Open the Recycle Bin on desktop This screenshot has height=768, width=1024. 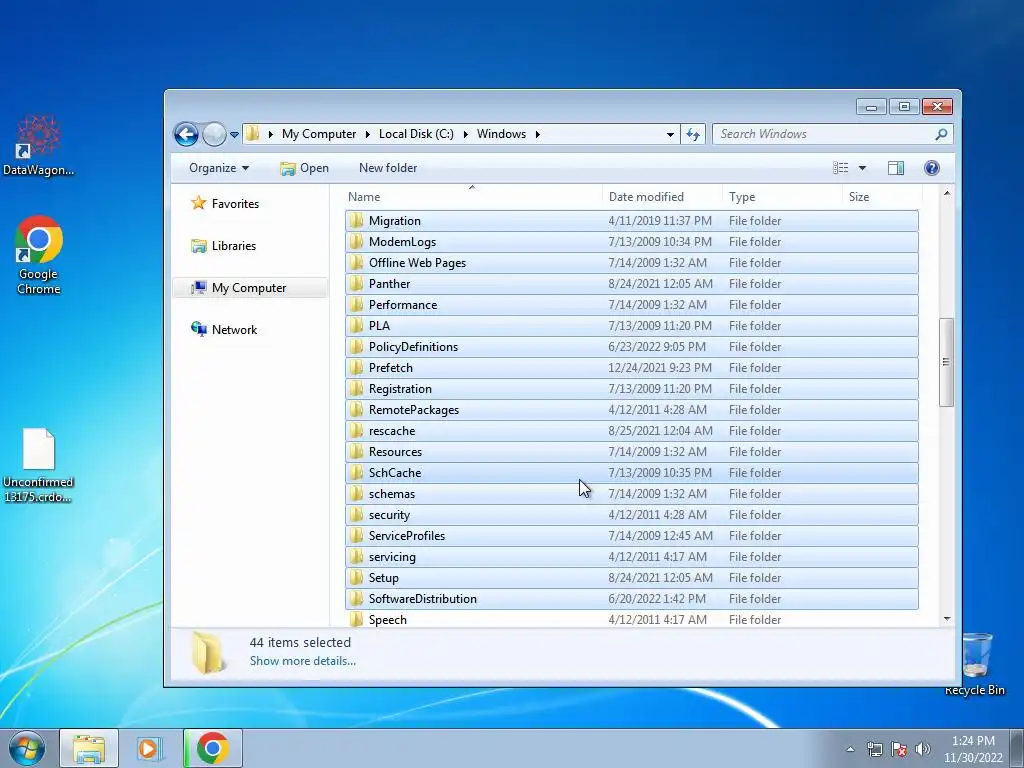pos(975,664)
